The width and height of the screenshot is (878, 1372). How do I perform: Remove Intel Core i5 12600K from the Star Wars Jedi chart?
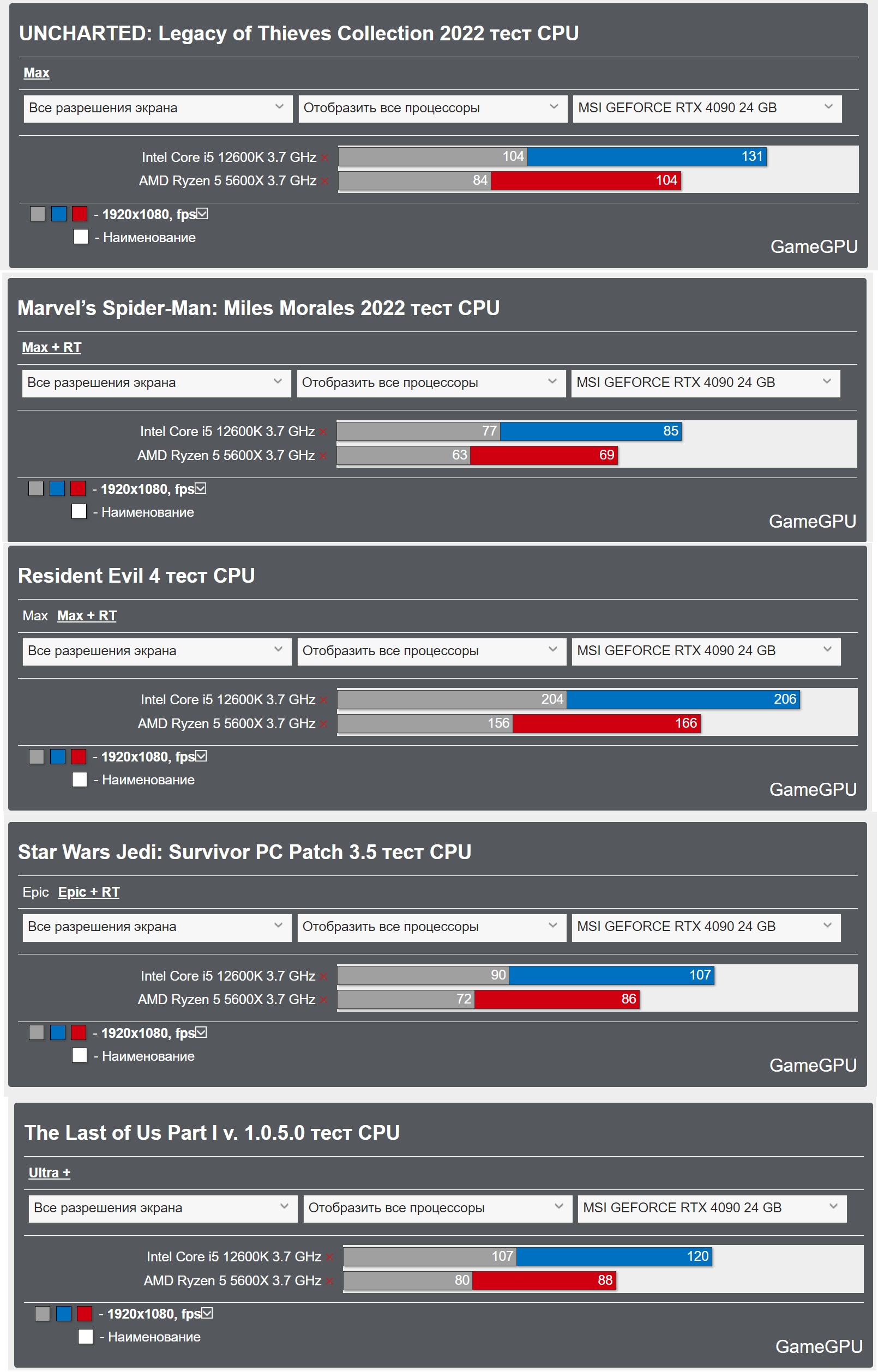(323, 977)
